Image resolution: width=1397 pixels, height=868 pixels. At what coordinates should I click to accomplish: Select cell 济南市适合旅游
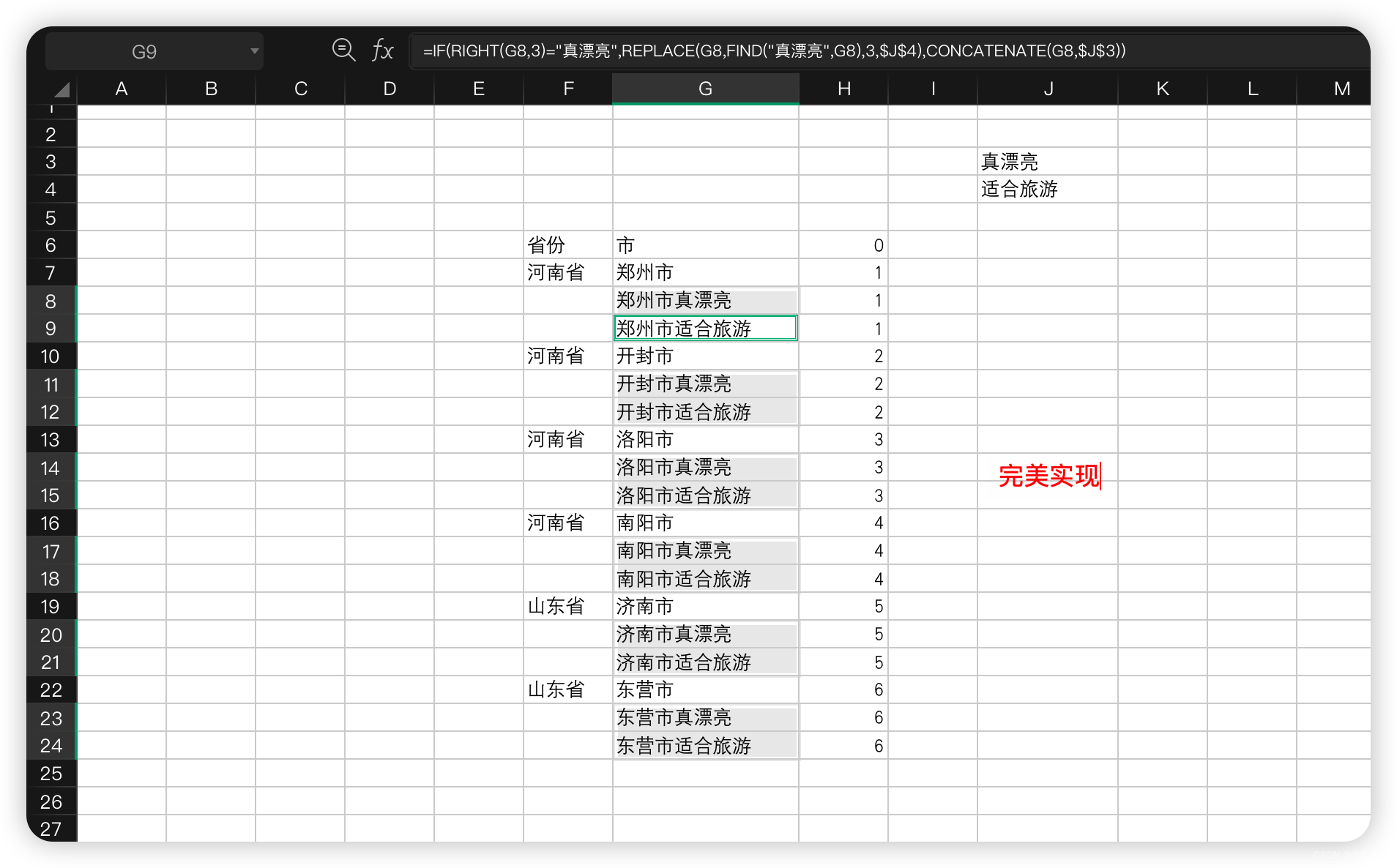point(706,662)
